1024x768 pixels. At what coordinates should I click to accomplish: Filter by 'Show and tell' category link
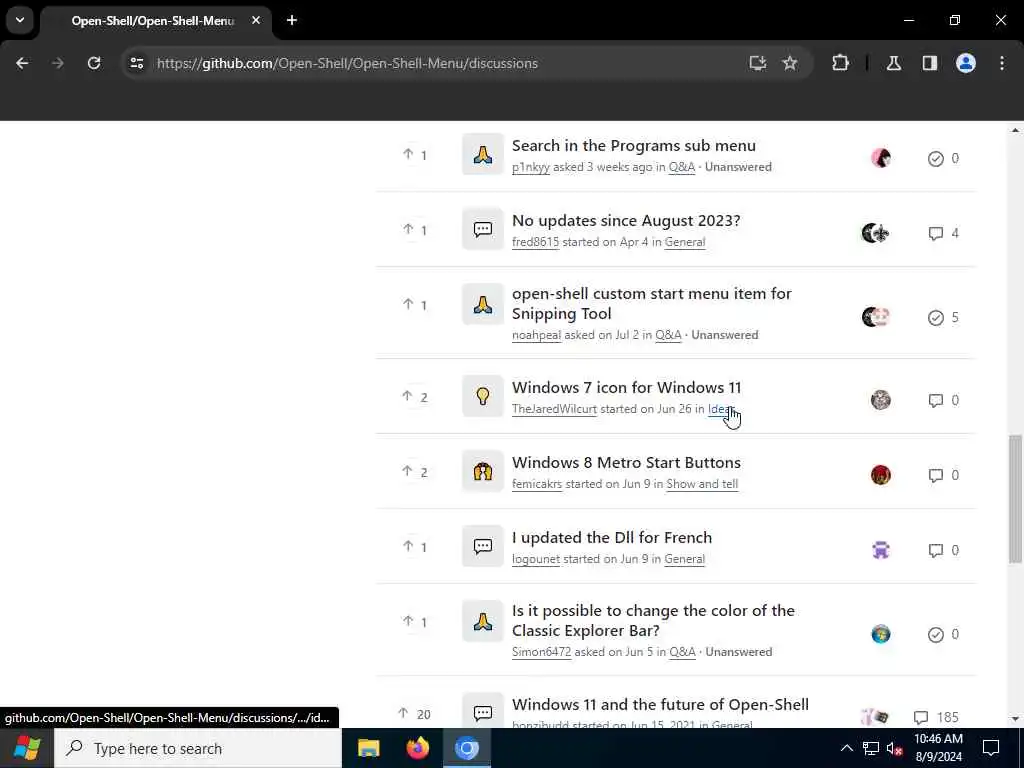pos(702,484)
